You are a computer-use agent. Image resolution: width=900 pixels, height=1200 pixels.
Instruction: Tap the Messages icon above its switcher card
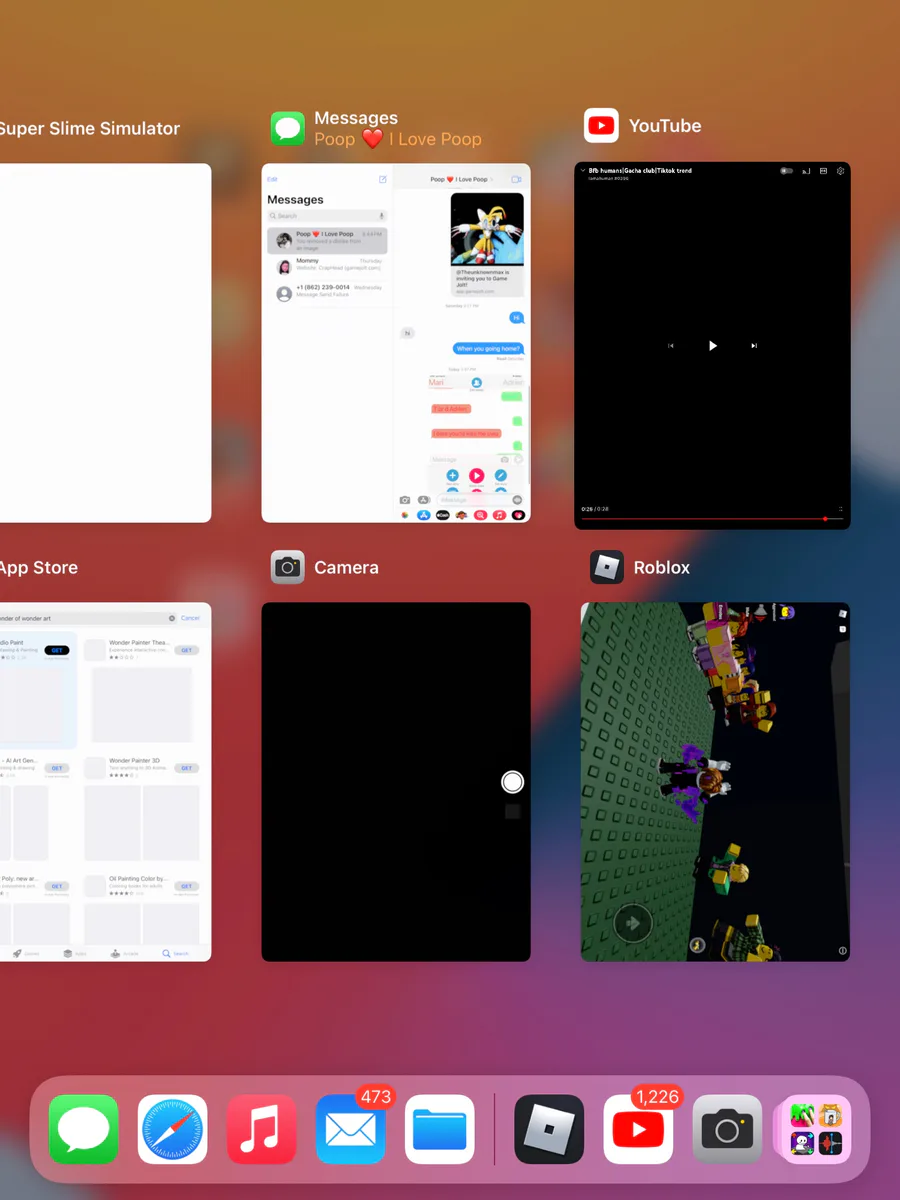pyautogui.click(x=288, y=128)
